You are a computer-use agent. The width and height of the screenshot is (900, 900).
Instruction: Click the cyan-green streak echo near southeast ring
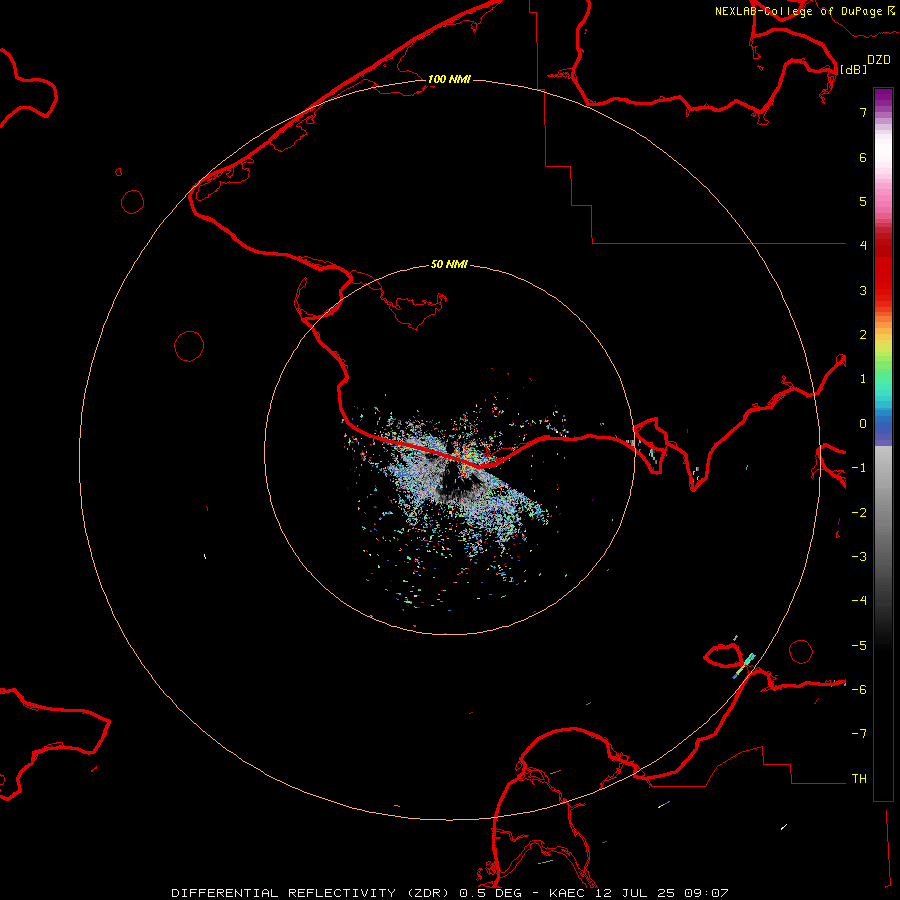pos(744,665)
